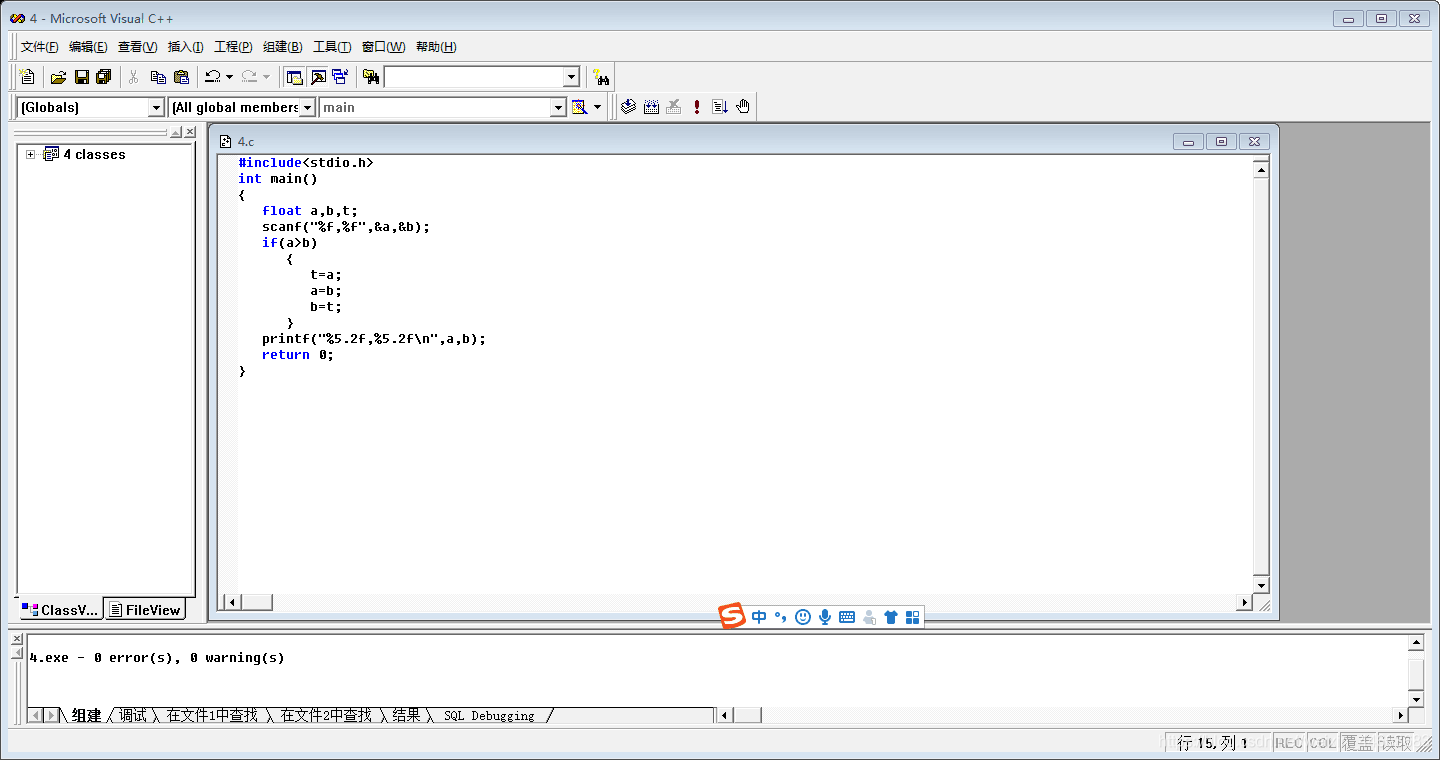Open the redo history dropdown arrow
1440x760 pixels.
pyautogui.click(x=266, y=77)
